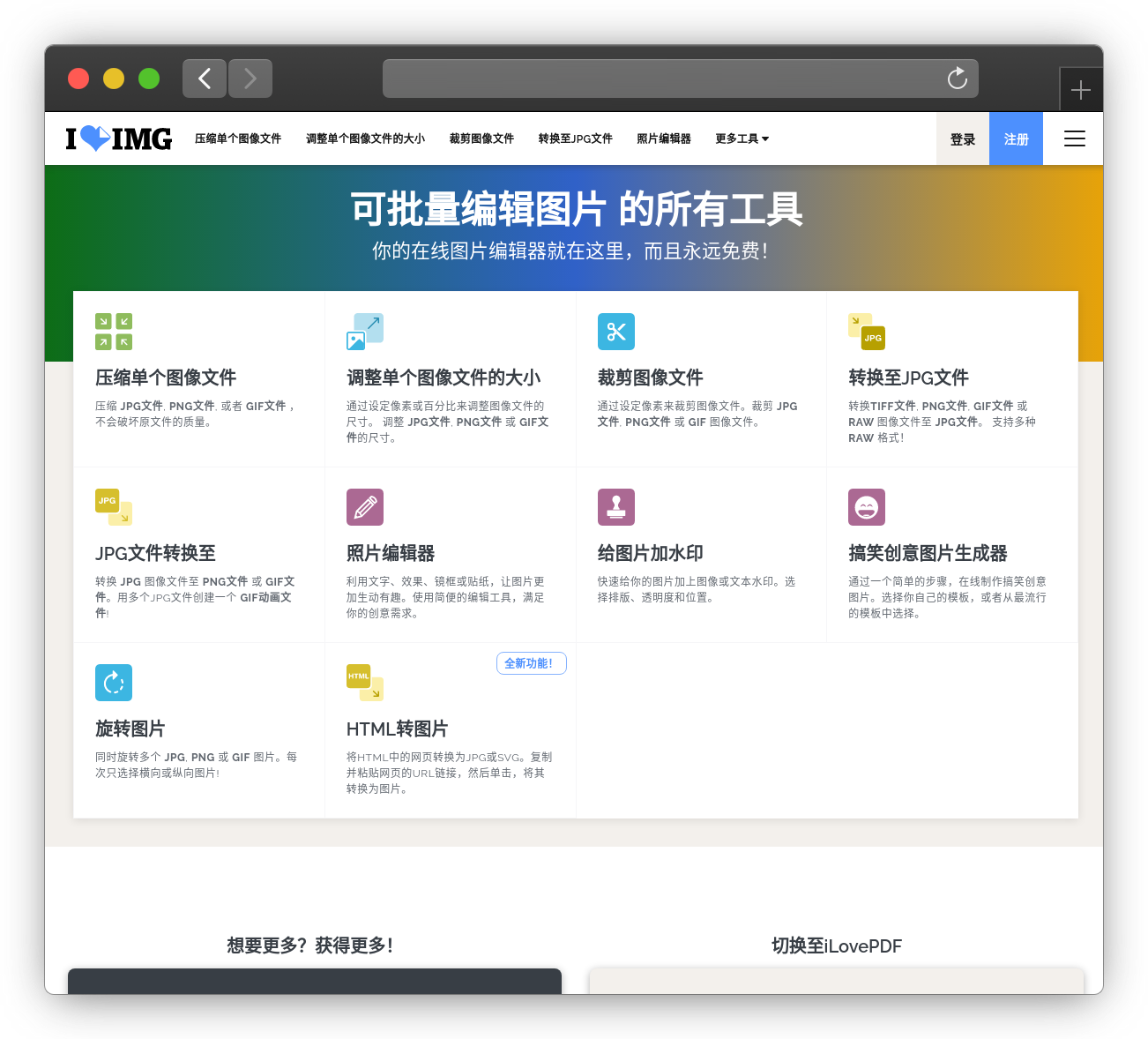1148x1039 pixels.
Task: Click the blue resize image icon
Action: point(365,332)
